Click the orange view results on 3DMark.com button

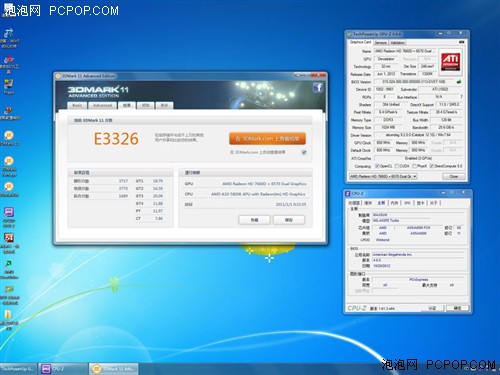pos(267,139)
